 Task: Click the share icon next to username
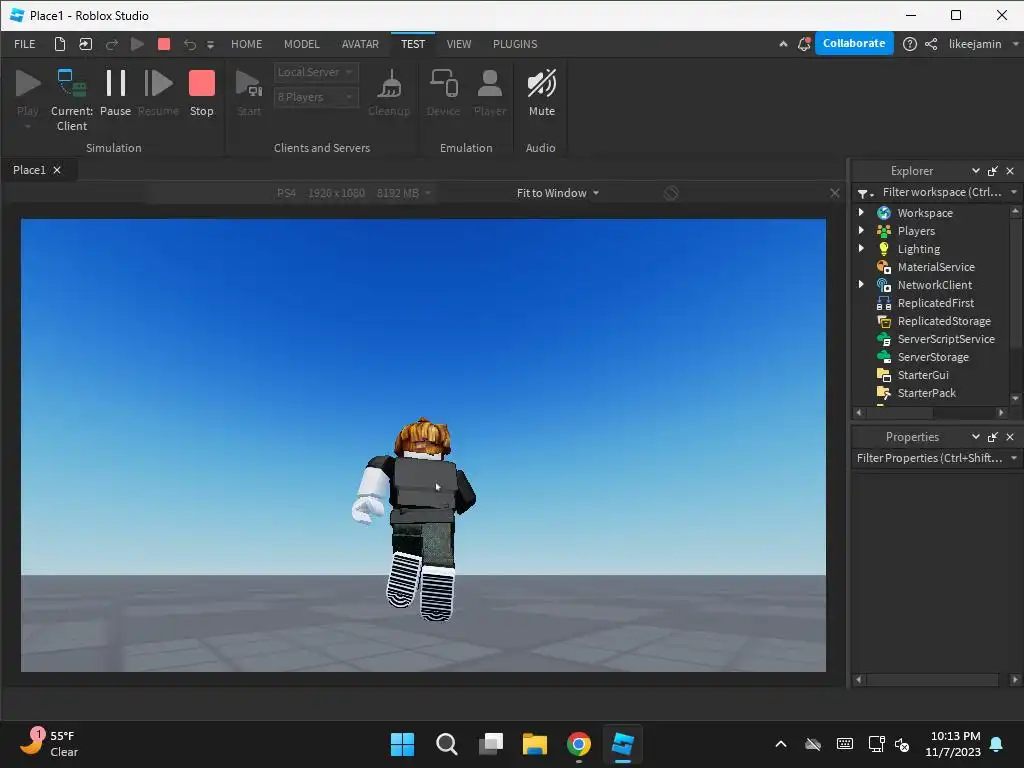931,44
